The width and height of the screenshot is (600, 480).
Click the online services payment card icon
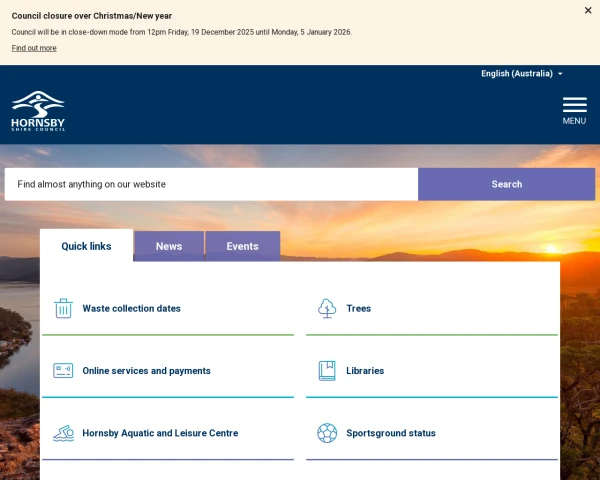63,371
